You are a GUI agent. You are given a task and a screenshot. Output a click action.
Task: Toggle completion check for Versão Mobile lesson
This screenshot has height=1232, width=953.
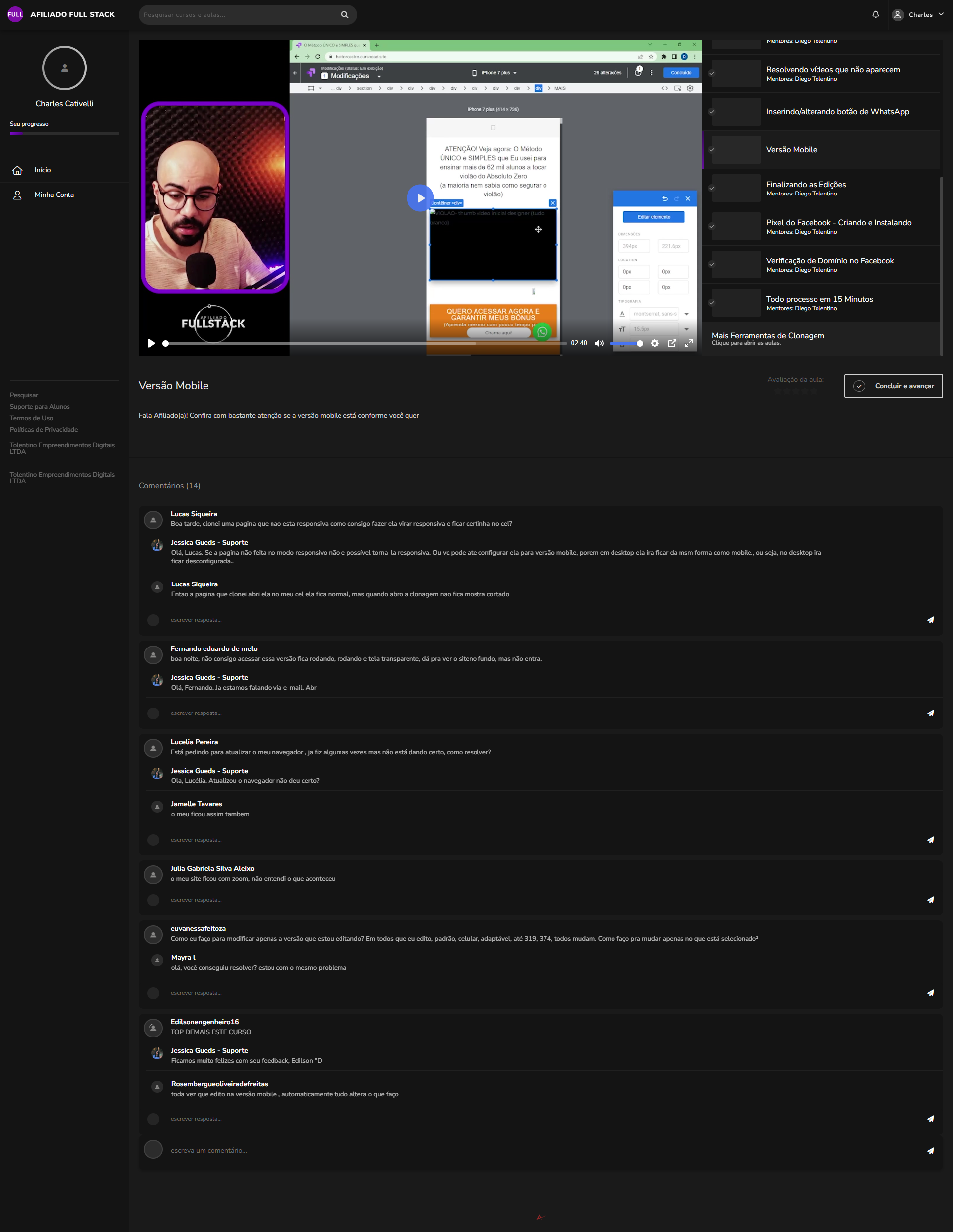711,150
